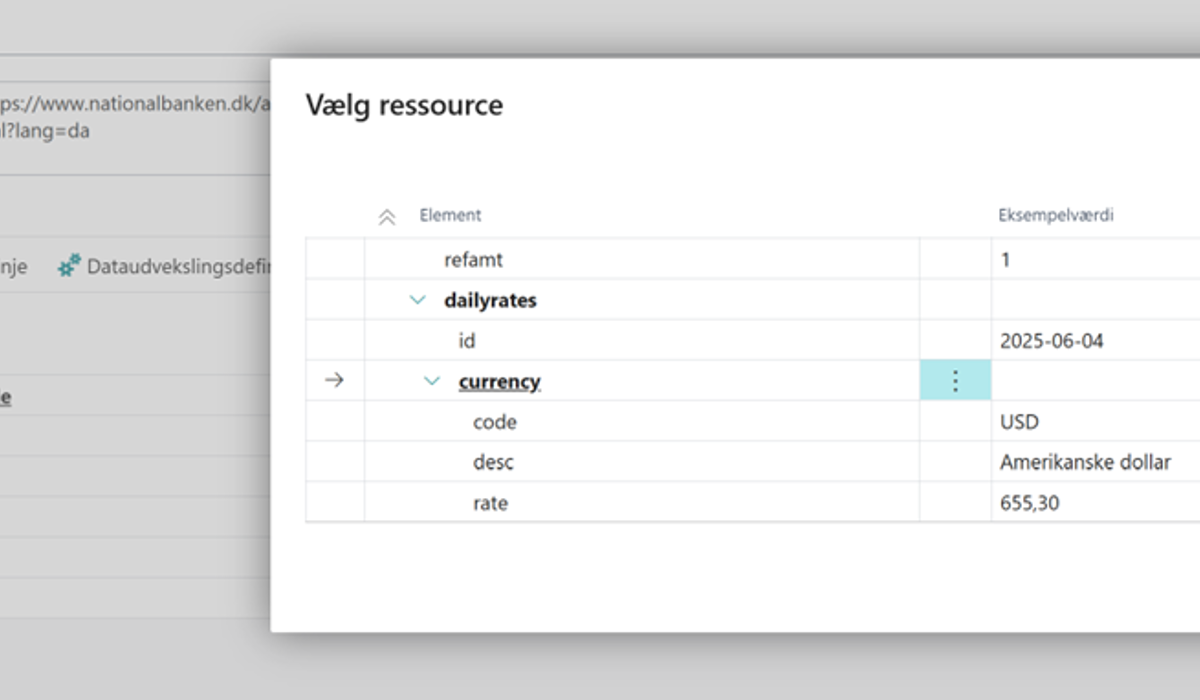Click the 655,30 rate value cell
The width and height of the screenshot is (1200, 700).
pyautogui.click(x=1095, y=503)
